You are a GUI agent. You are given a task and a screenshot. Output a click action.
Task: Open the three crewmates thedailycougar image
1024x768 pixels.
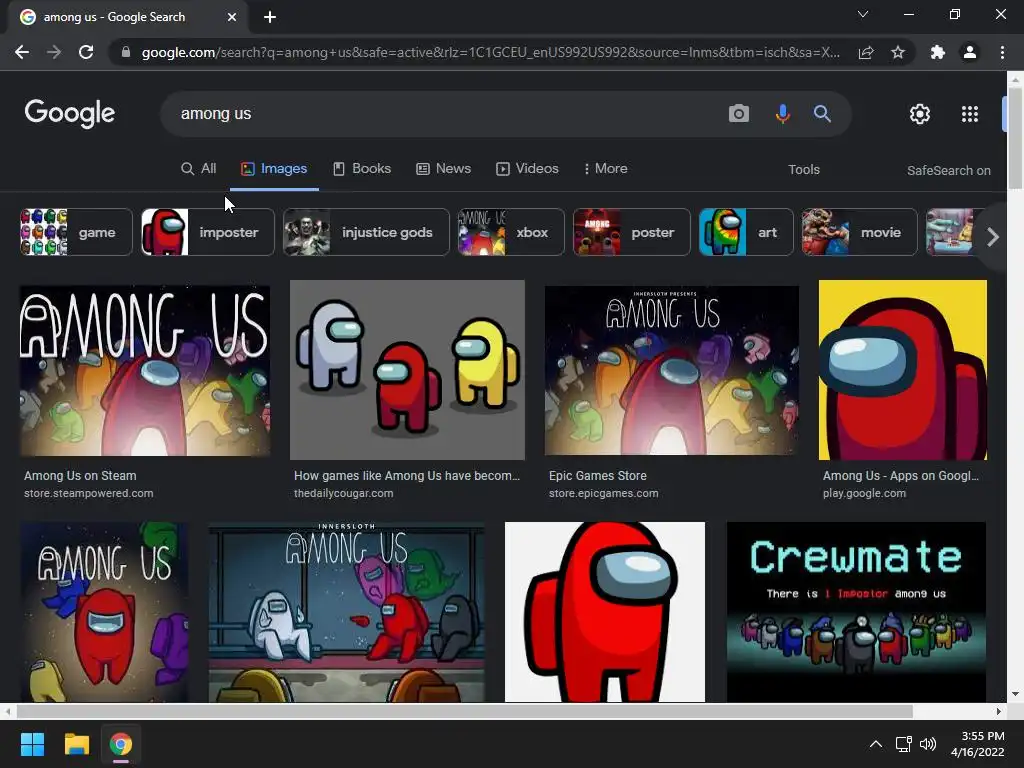(408, 370)
